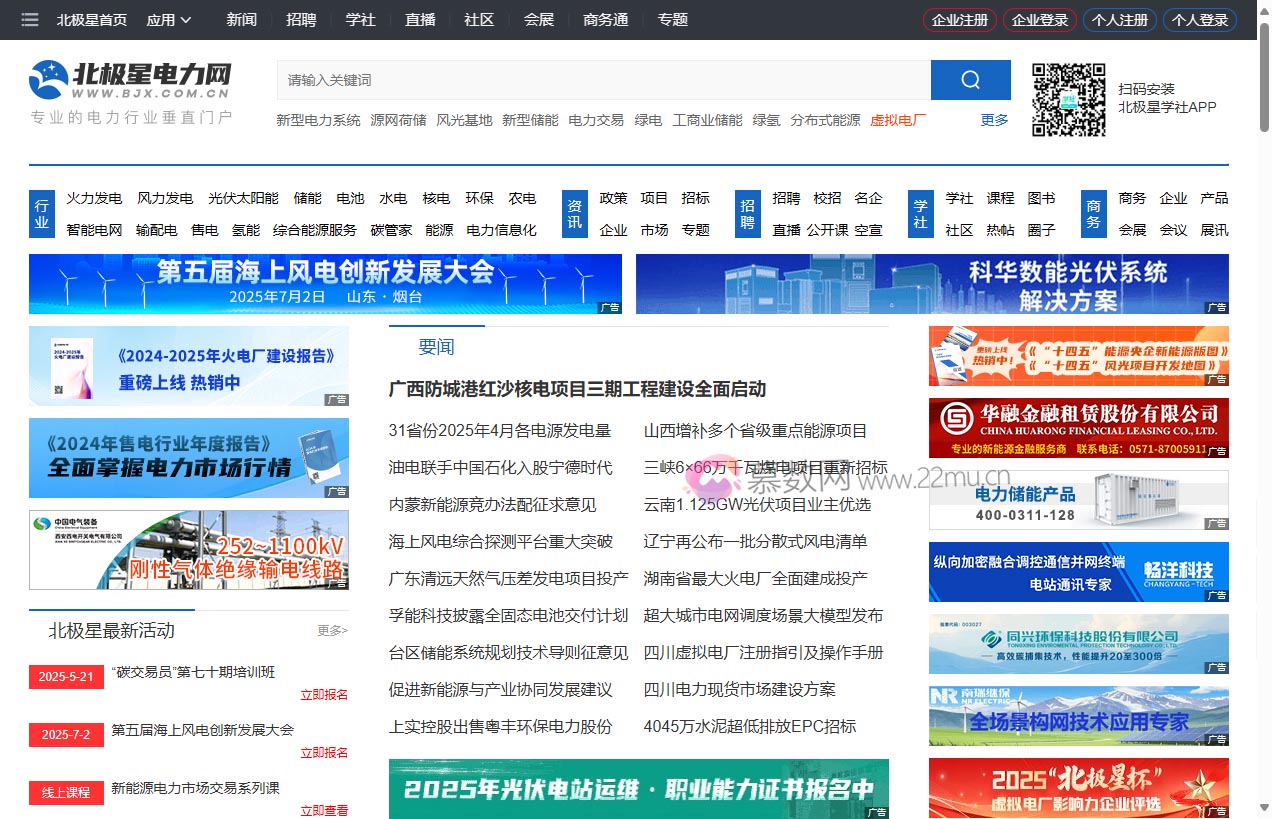Select the 资讯 sidebar category icon

pos(573,213)
